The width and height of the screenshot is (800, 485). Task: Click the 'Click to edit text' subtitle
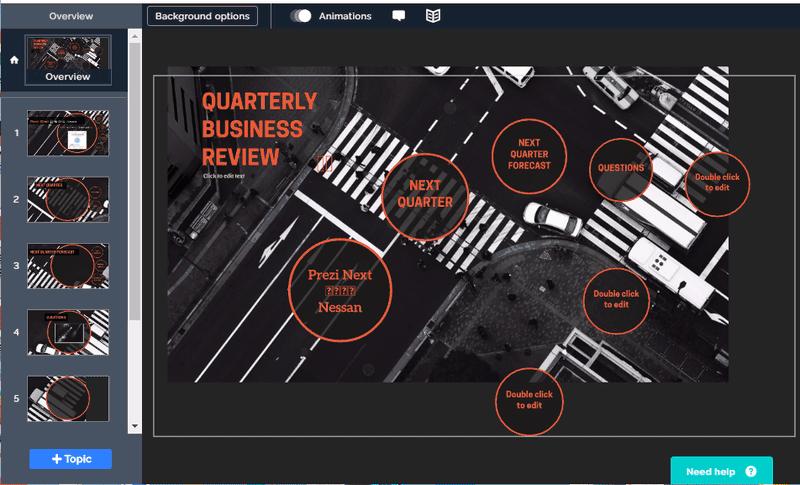[224, 176]
